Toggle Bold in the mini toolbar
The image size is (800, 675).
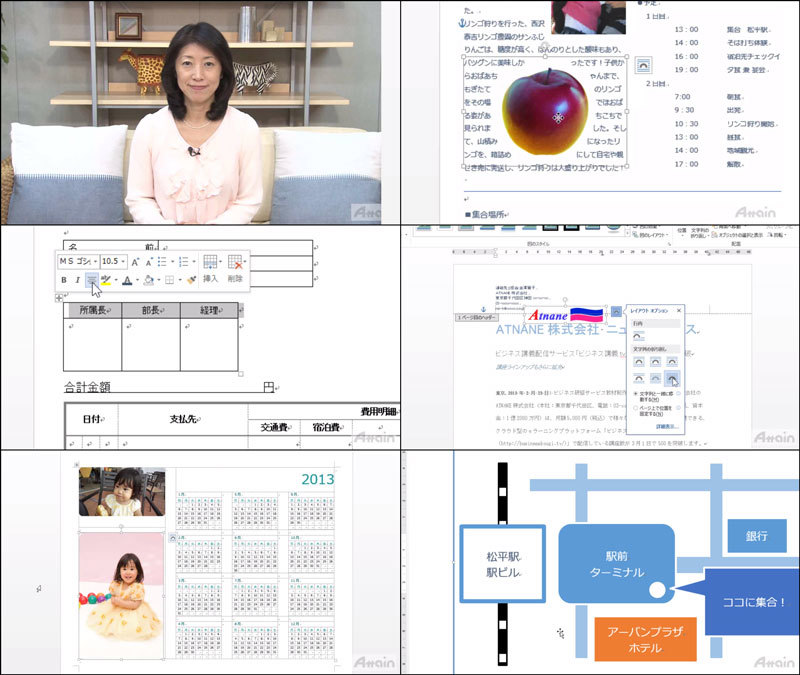click(x=64, y=280)
